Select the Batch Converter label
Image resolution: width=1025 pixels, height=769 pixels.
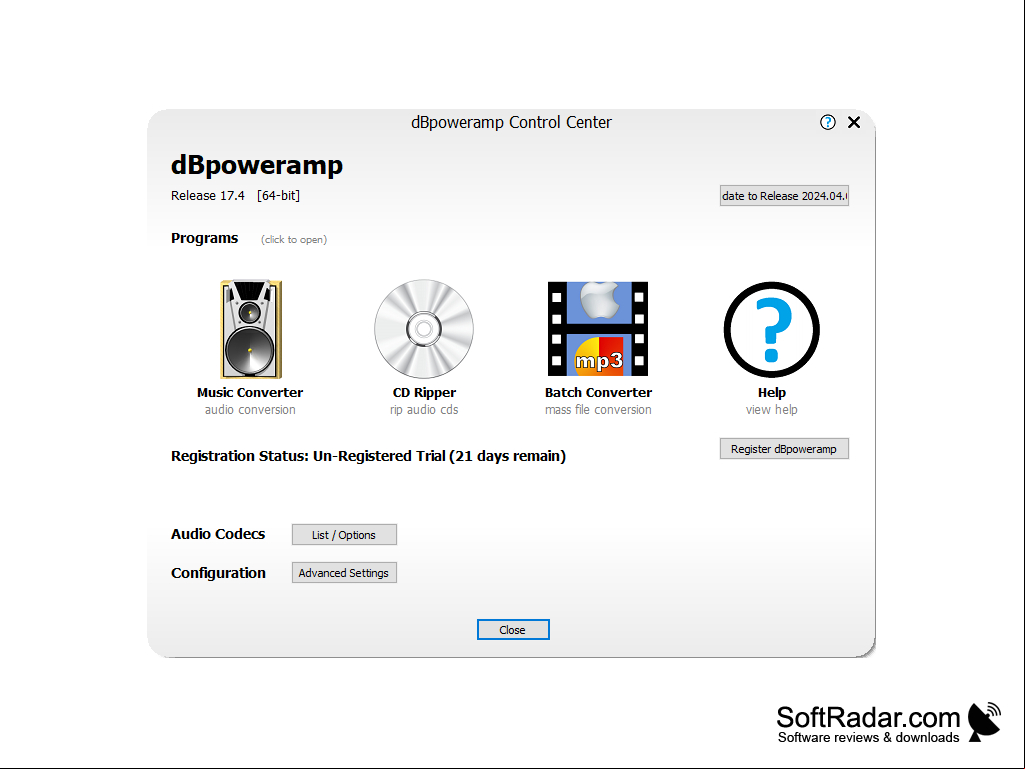point(598,392)
